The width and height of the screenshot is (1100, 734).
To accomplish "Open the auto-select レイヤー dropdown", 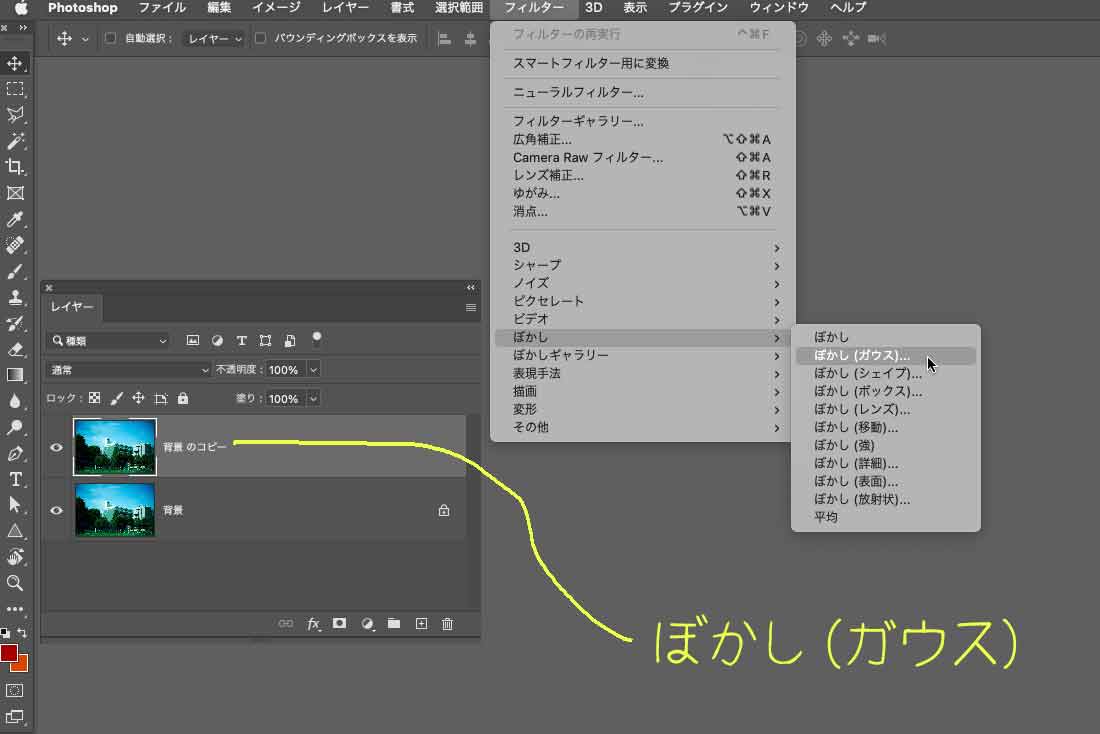I will (x=214, y=39).
